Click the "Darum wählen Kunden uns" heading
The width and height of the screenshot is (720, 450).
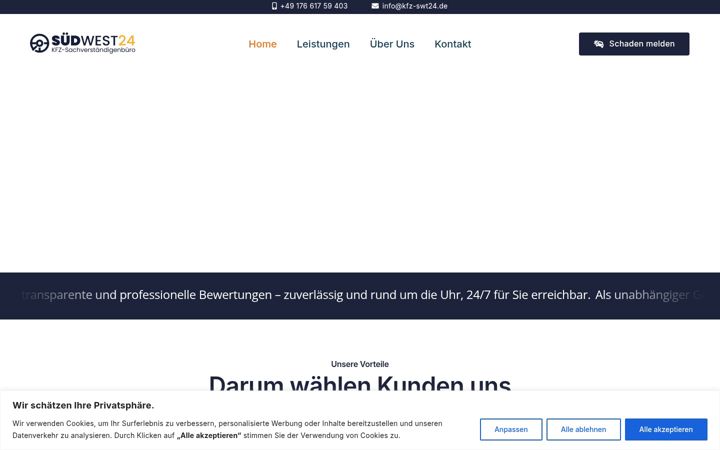point(360,383)
